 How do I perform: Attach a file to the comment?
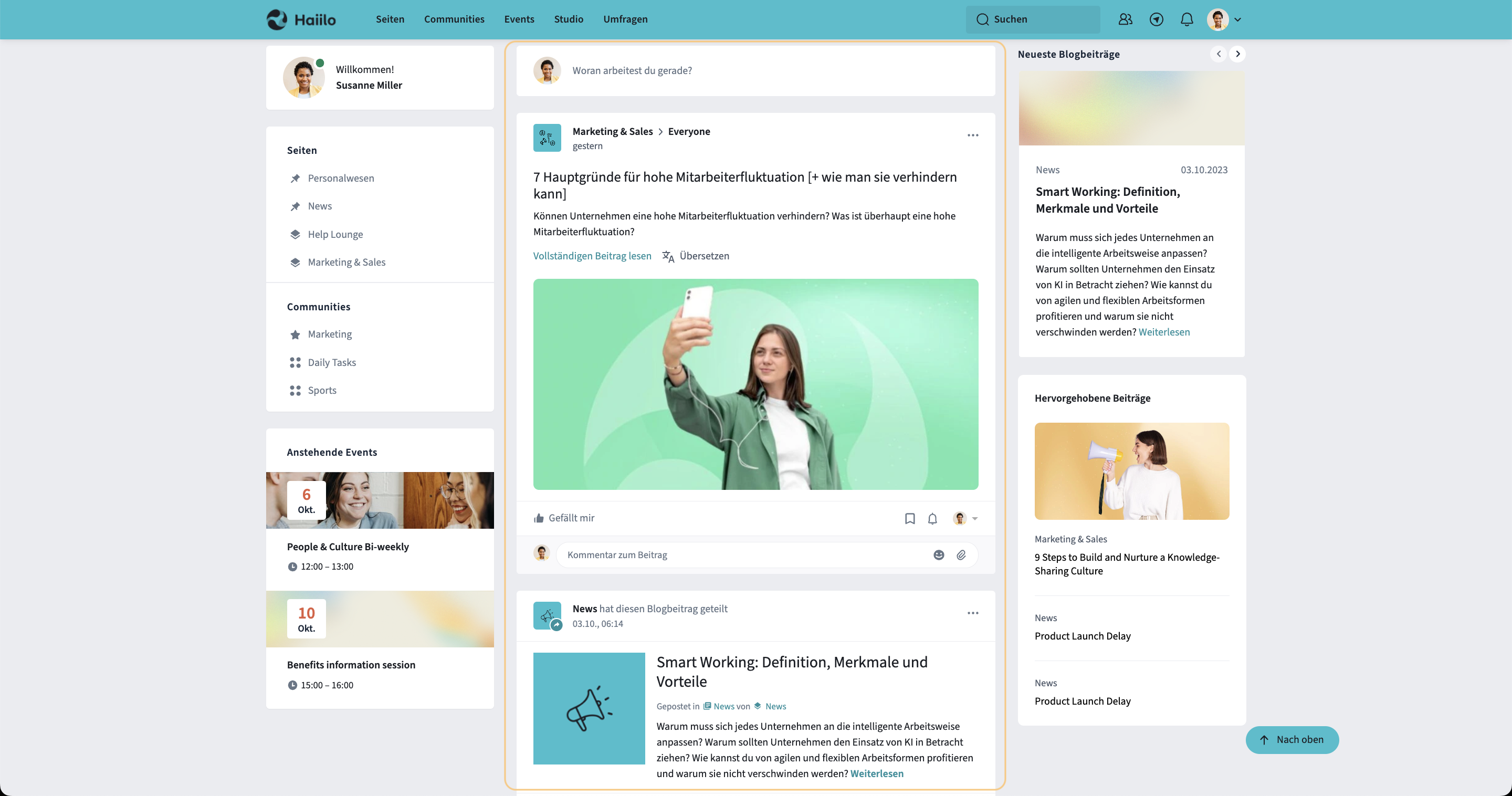coord(961,555)
